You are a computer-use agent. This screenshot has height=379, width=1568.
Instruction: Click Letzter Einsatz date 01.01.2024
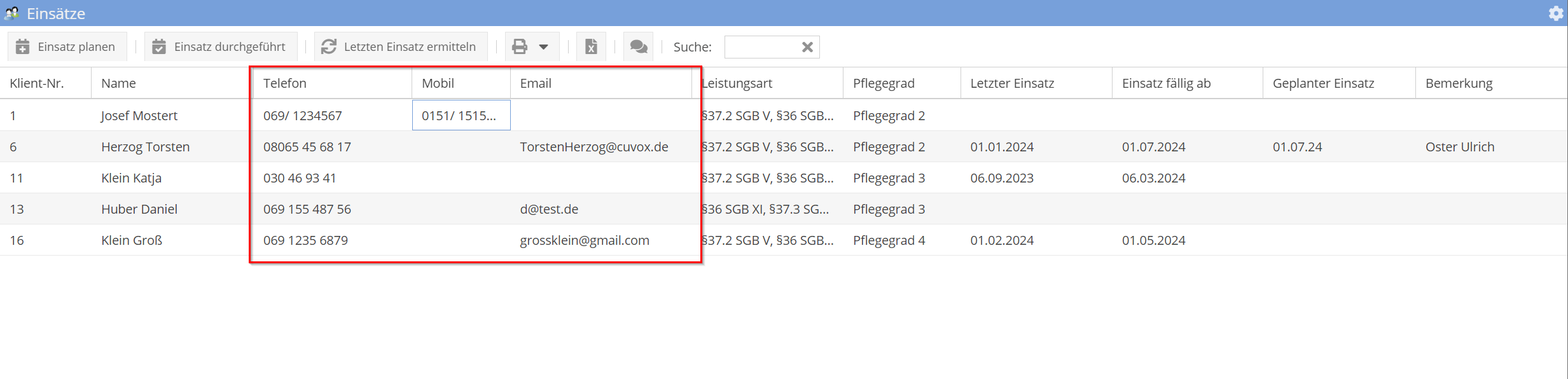(x=1002, y=147)
